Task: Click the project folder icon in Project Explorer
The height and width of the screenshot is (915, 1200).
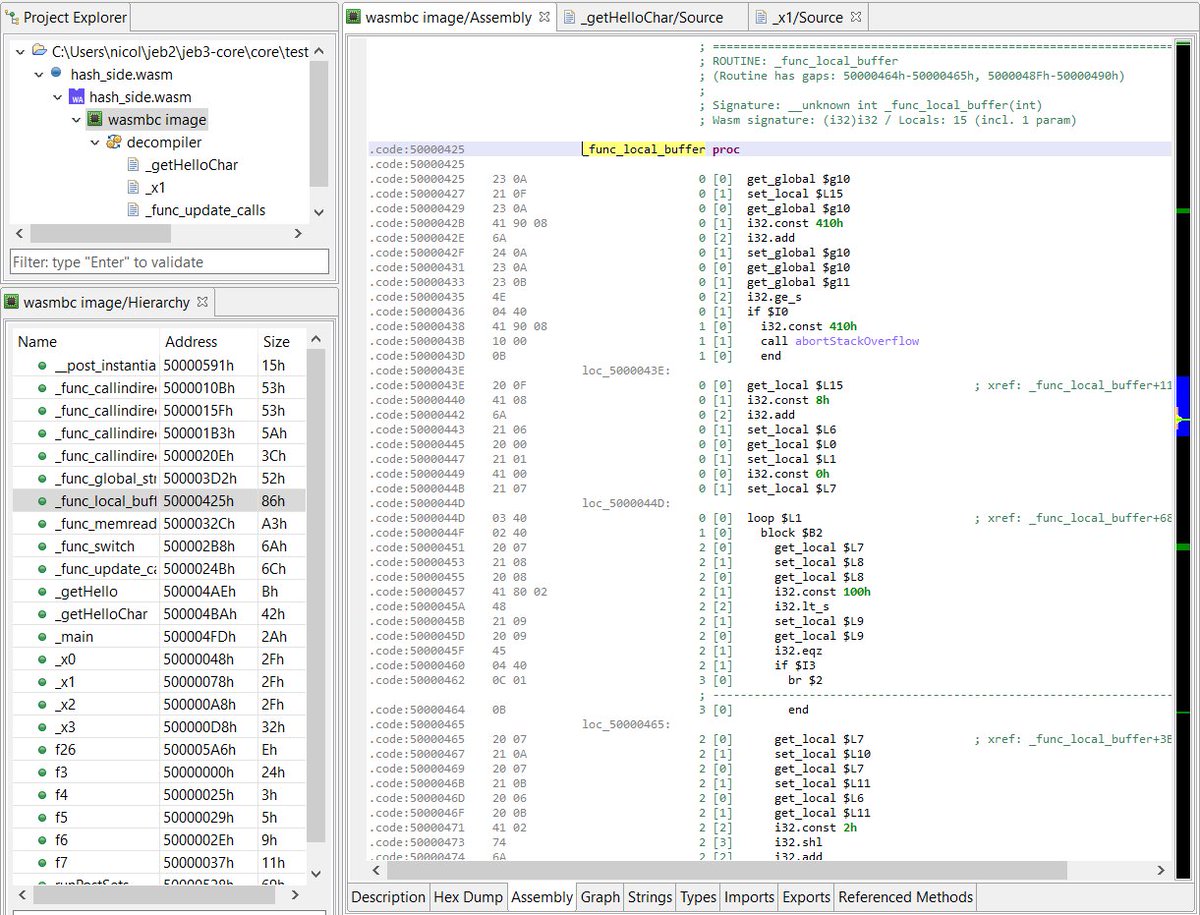Action: (39, 51)
